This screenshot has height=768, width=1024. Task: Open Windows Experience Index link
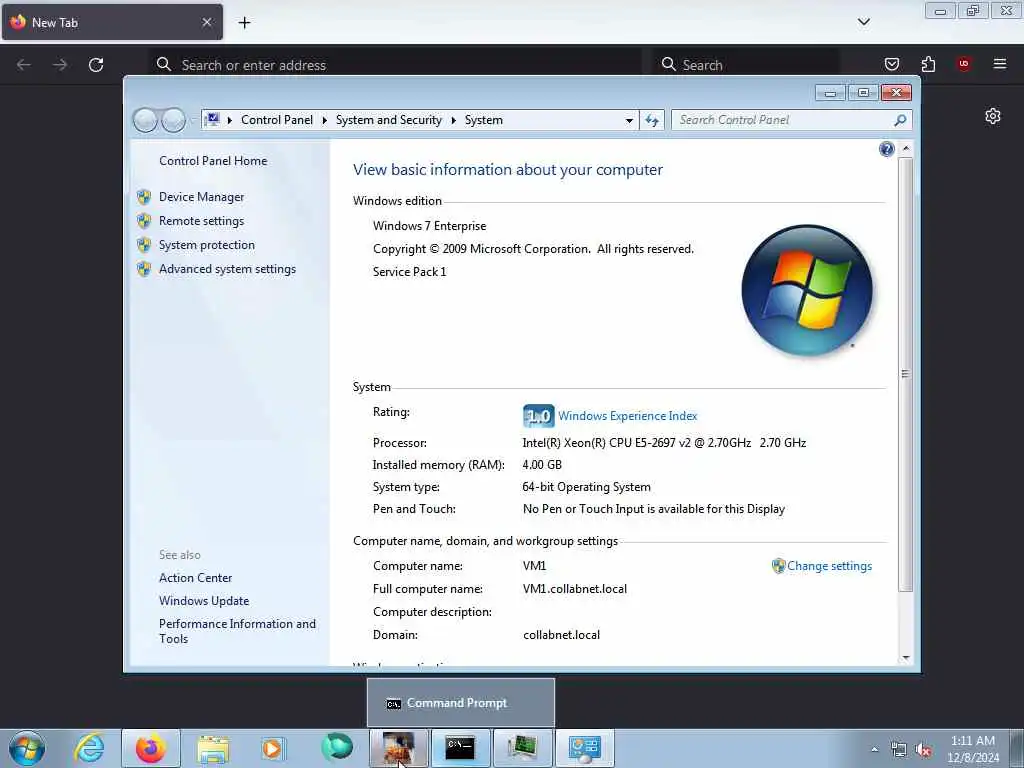(627, 416)
